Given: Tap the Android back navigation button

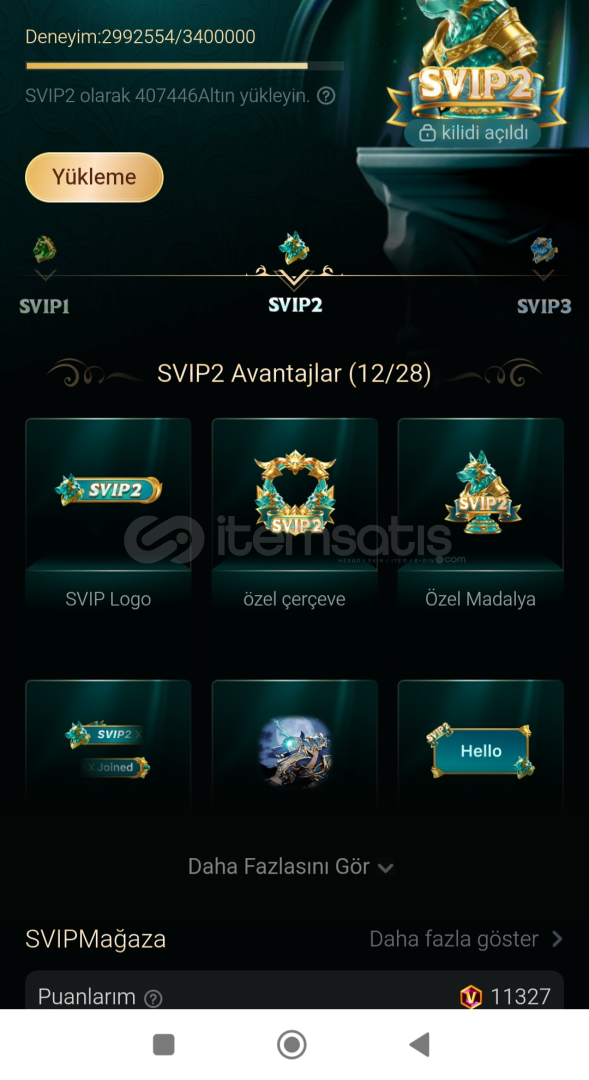Looking at the screenshot, I should [x=420, y=1044].
